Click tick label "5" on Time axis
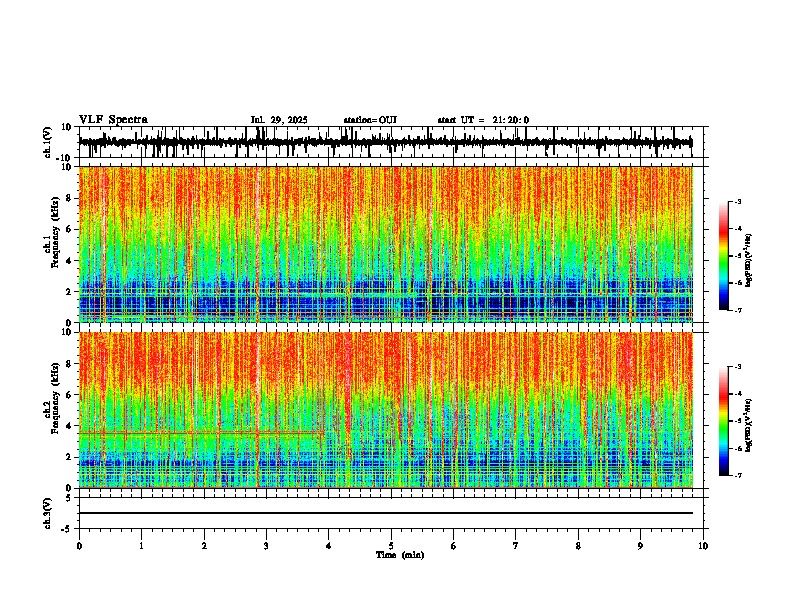 (391, 546)
